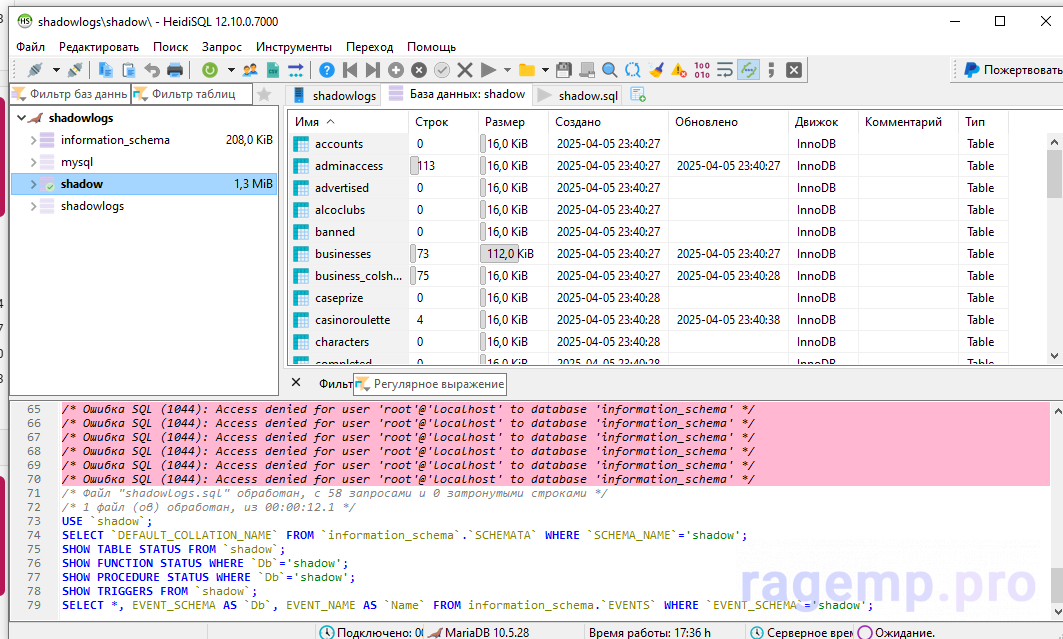The width and height of the screenshot is (1063, 639).
Task: Click the close tab X icon in toolbar
Action: 794,70
